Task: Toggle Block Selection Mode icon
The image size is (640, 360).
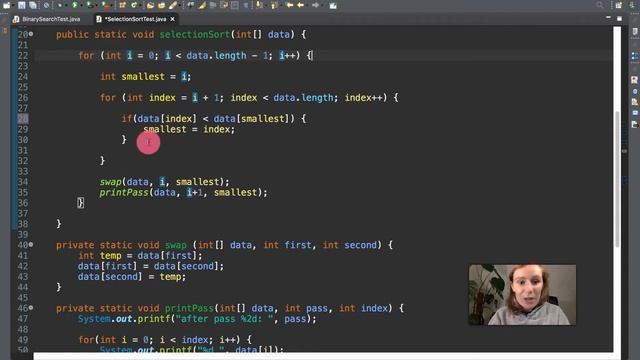Action: coord(235,5)
